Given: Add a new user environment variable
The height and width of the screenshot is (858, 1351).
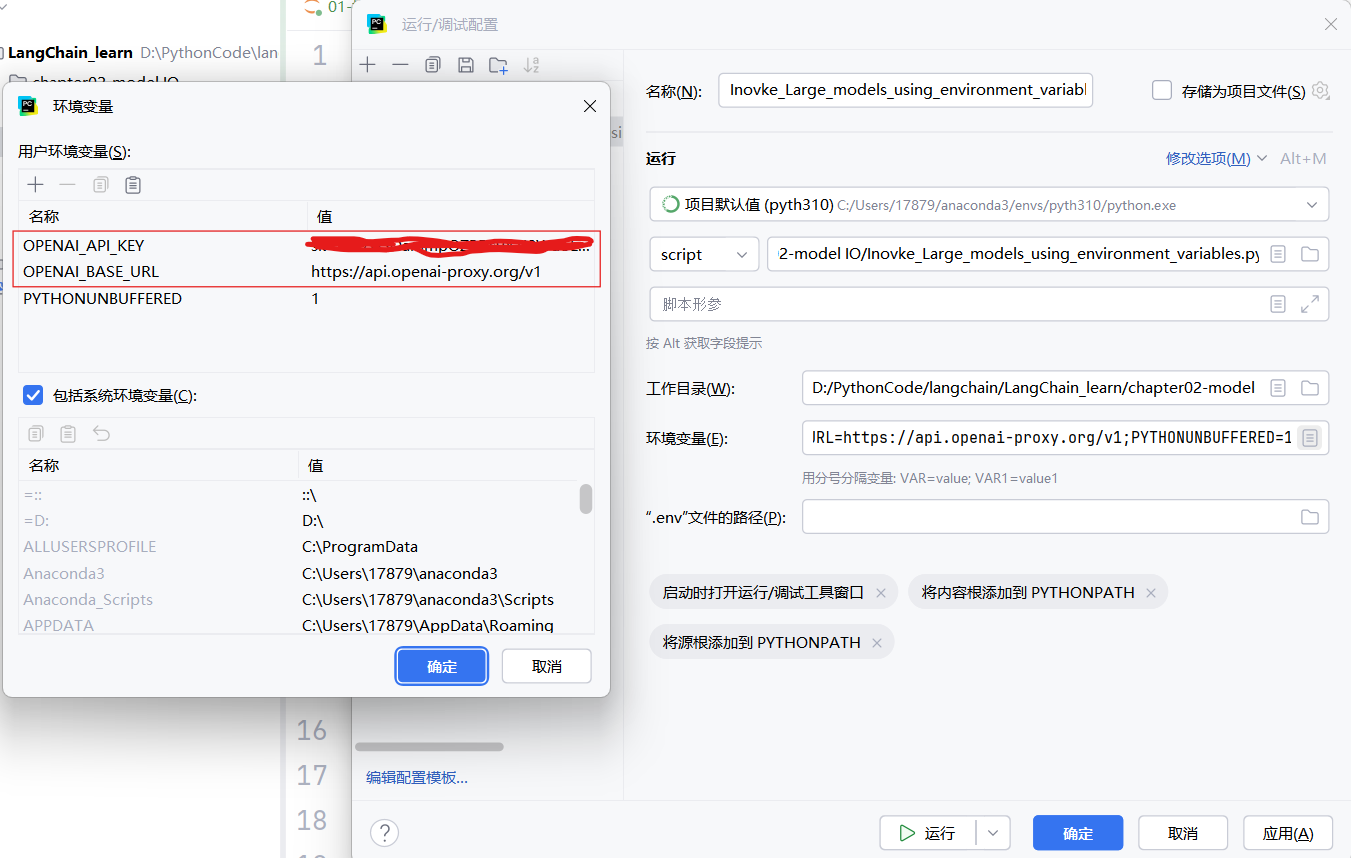Looking at the screenshot, I should (35, 184).
